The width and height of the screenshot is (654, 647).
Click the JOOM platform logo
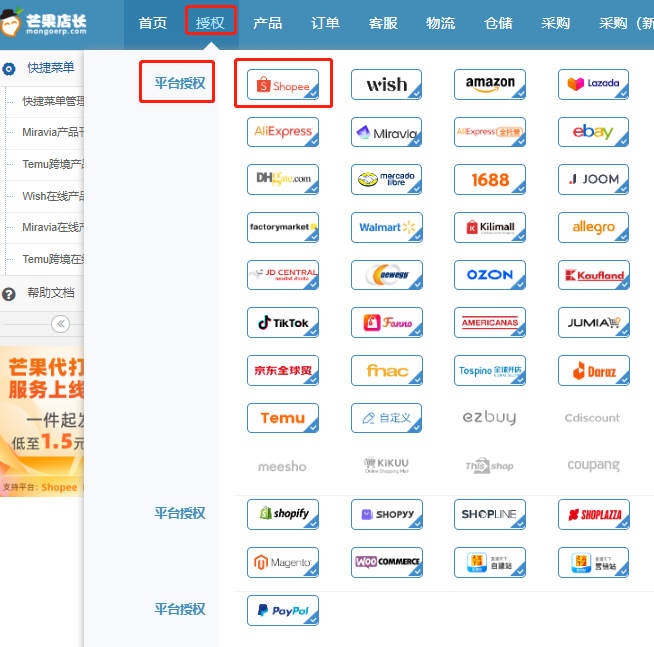(x=593, y=179)
